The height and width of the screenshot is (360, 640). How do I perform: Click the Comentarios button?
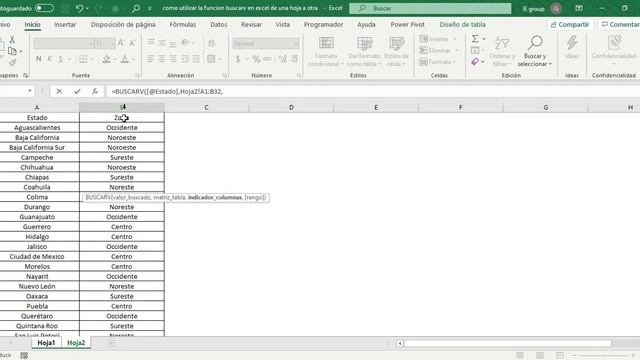[x=620, y=24]
